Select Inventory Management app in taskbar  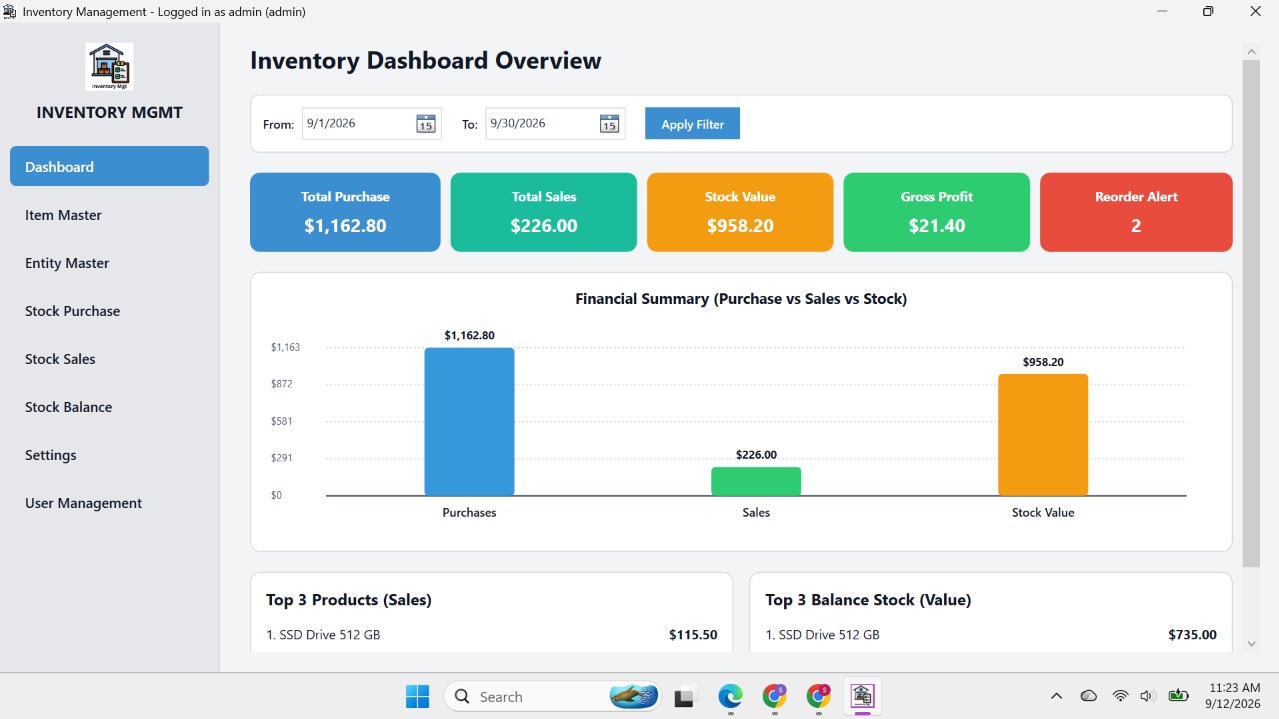pos(863,696)
